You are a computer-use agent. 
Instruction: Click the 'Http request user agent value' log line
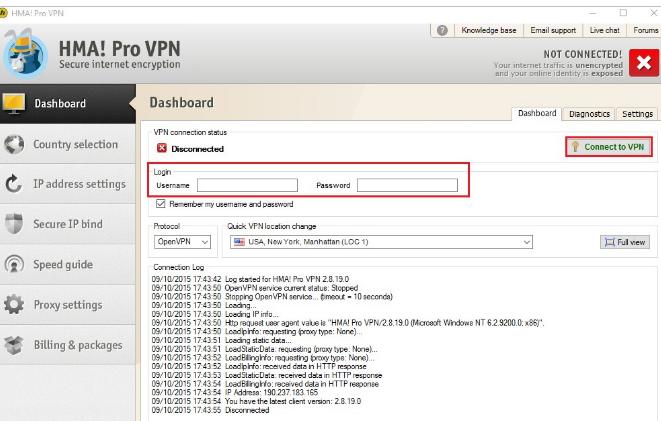[348, 323]
